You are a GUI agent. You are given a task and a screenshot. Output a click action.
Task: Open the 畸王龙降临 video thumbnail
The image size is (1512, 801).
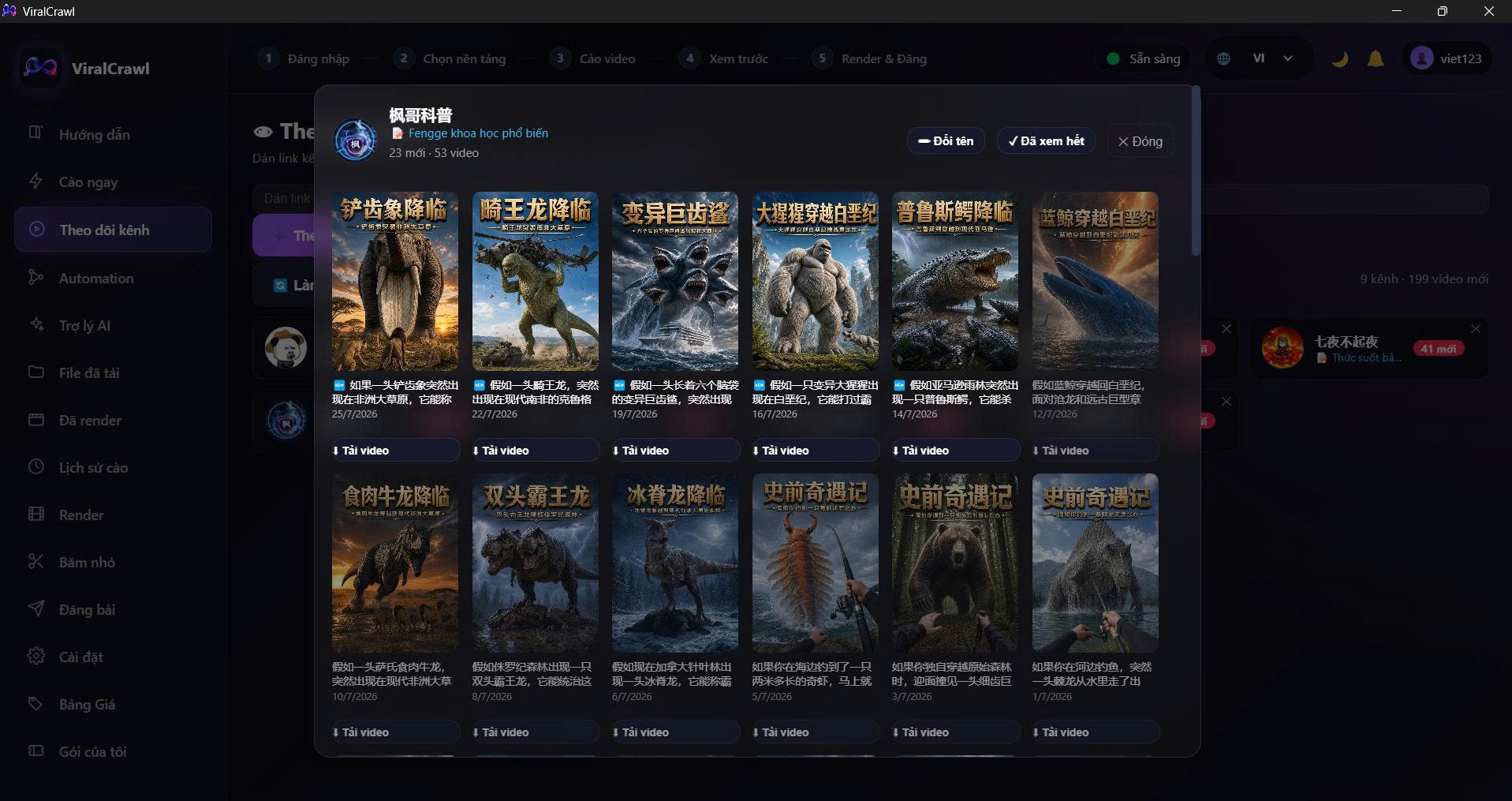point(536,281)
